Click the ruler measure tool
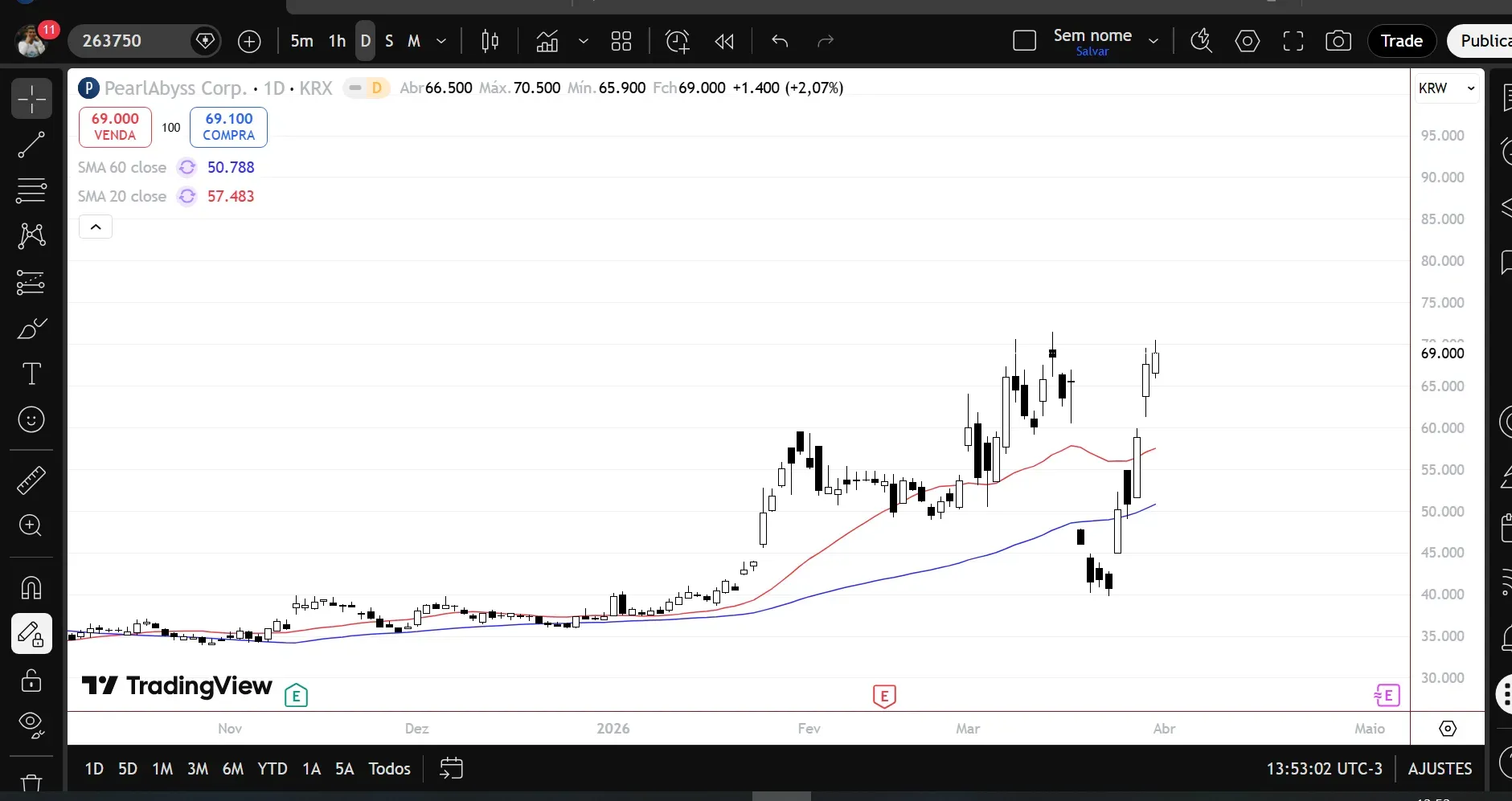 pos(31,480)
